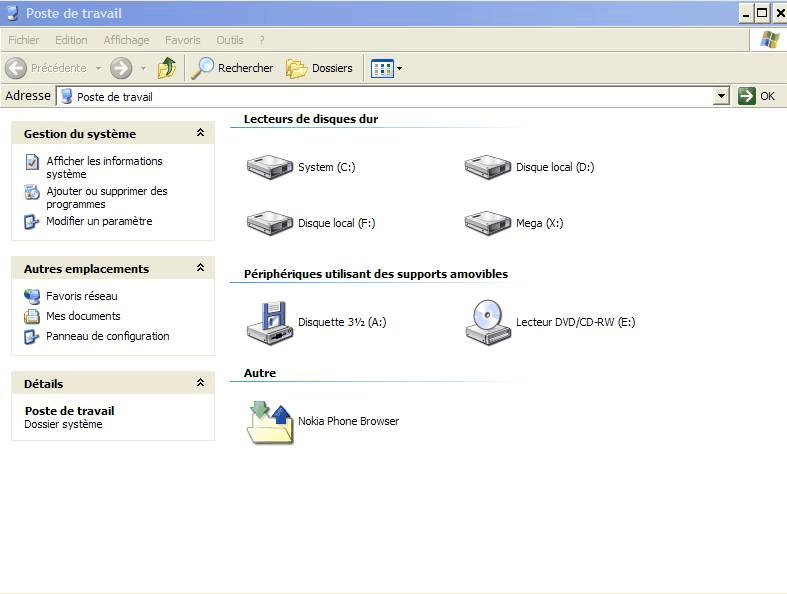Click the Panneau de configuration icon
This screenshot has height=594, width=787.
[x=32, y=336]
